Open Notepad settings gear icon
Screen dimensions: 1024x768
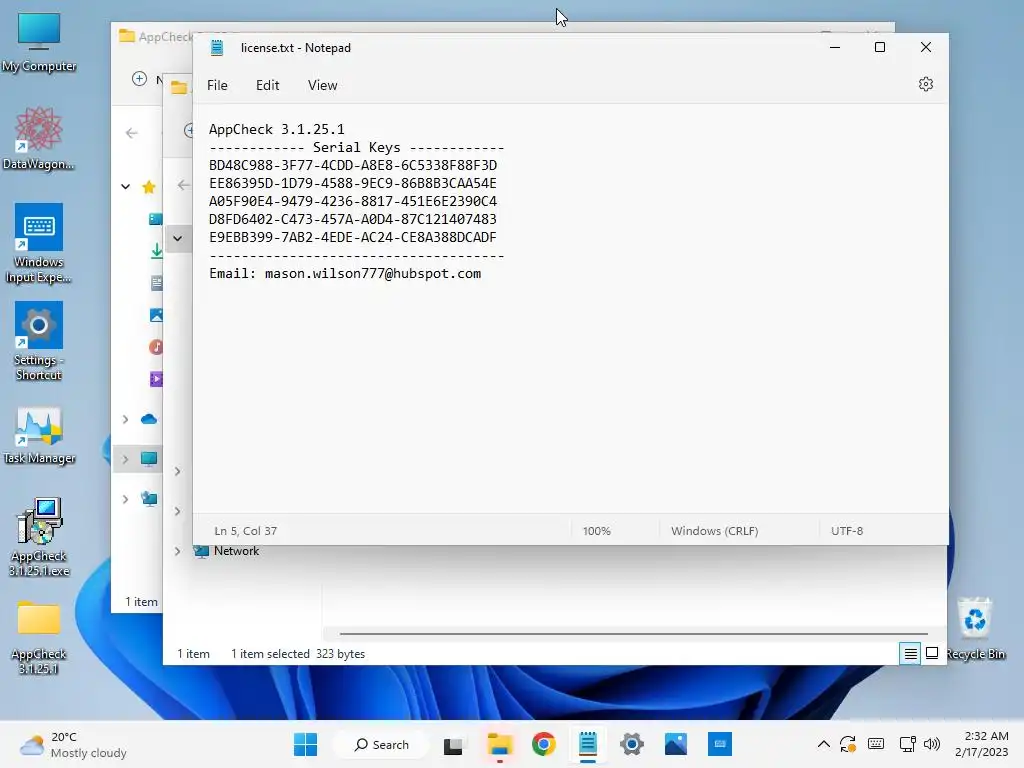coord(925,84)
